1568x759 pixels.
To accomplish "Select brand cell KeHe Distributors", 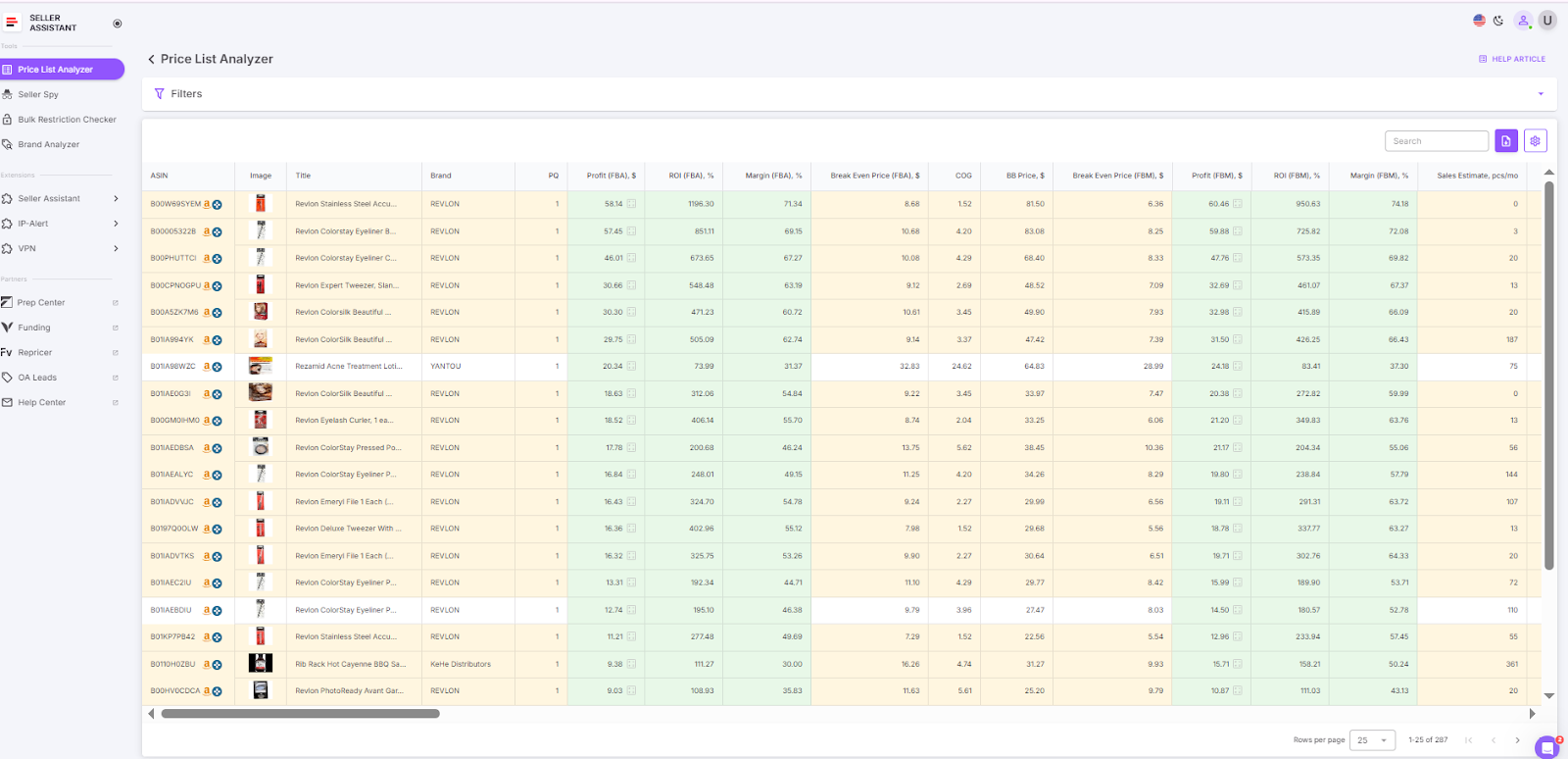I will click(461, 664).
